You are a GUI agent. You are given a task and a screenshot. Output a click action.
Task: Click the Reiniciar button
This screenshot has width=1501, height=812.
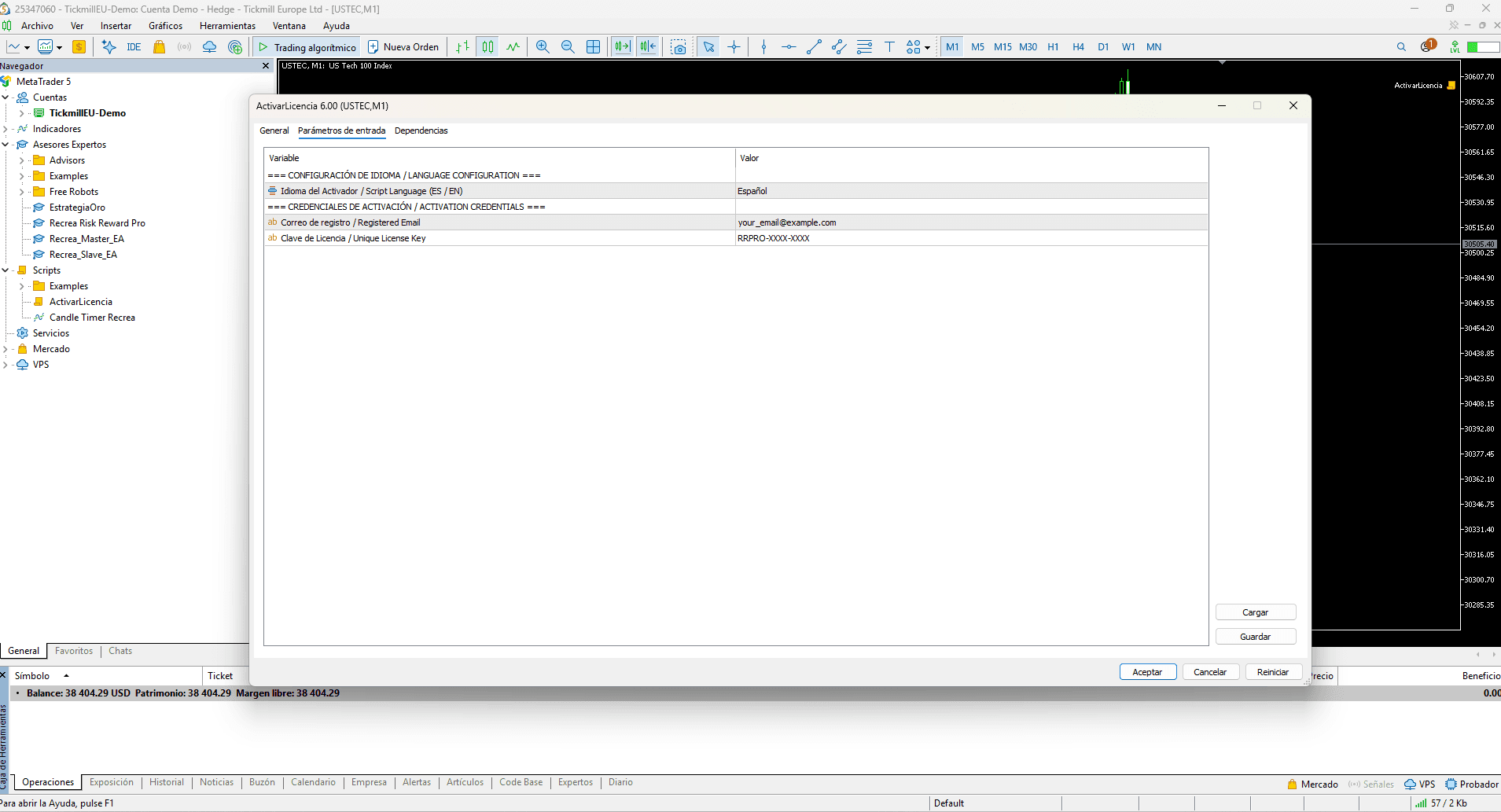[1273, 672]
